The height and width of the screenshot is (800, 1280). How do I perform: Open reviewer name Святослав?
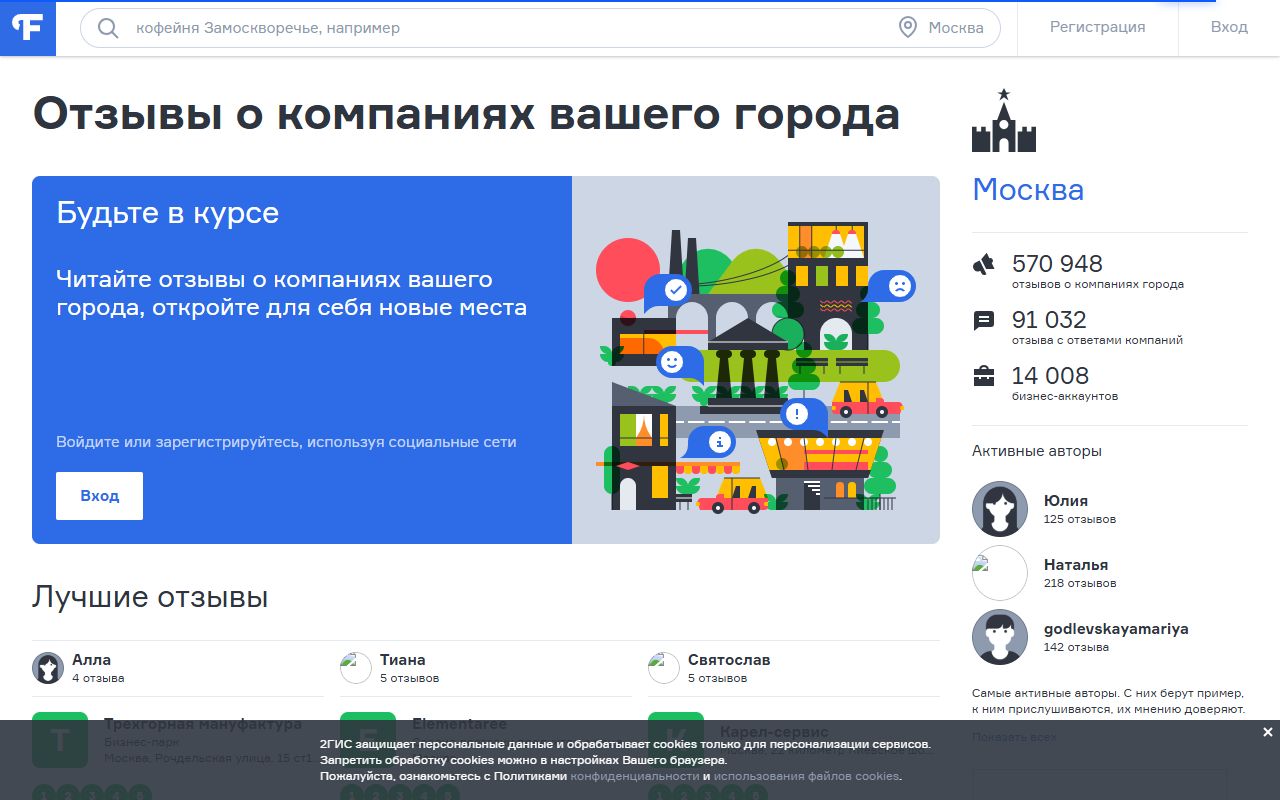[x=729, y=659]
